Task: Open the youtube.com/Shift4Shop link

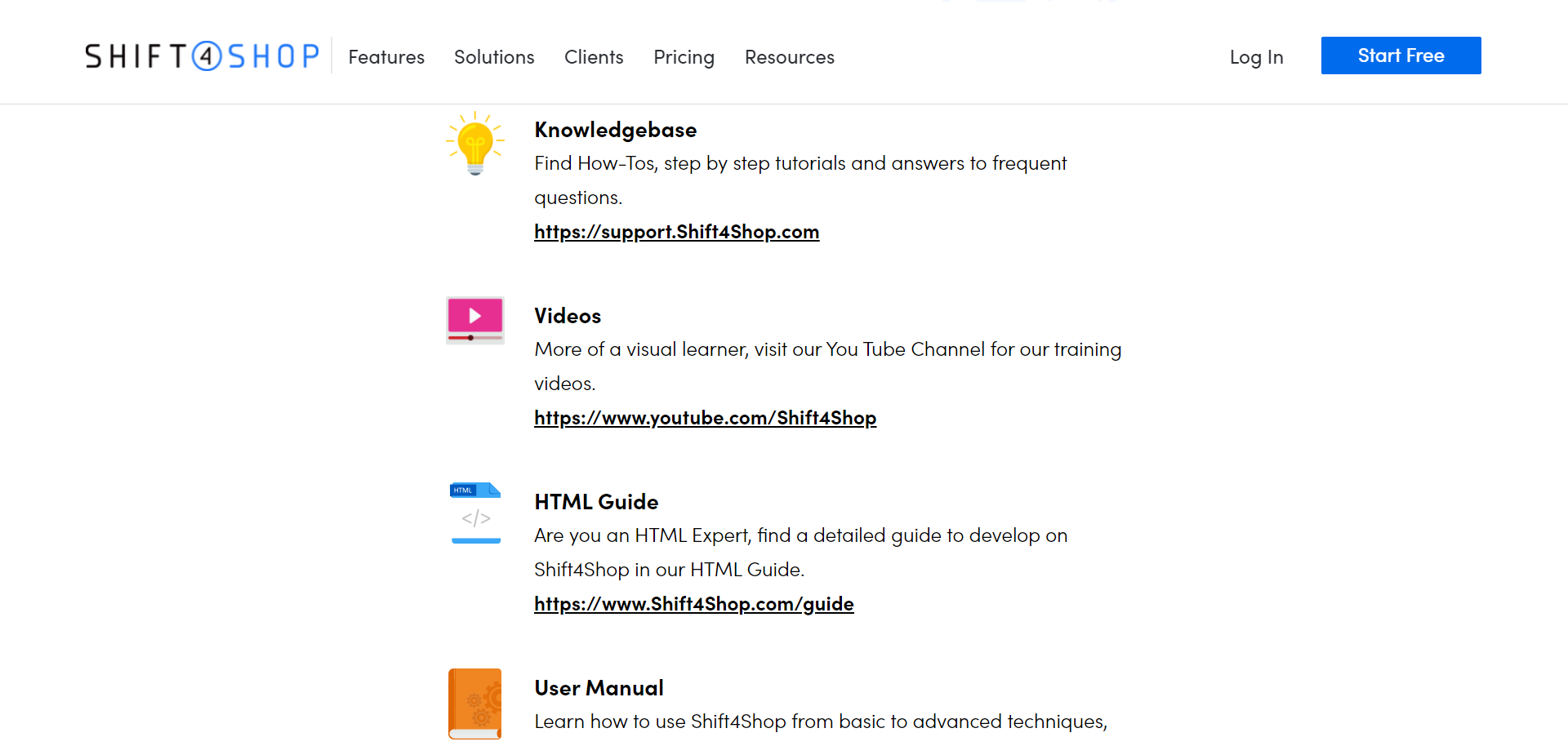Action: [x=706, y=418]
